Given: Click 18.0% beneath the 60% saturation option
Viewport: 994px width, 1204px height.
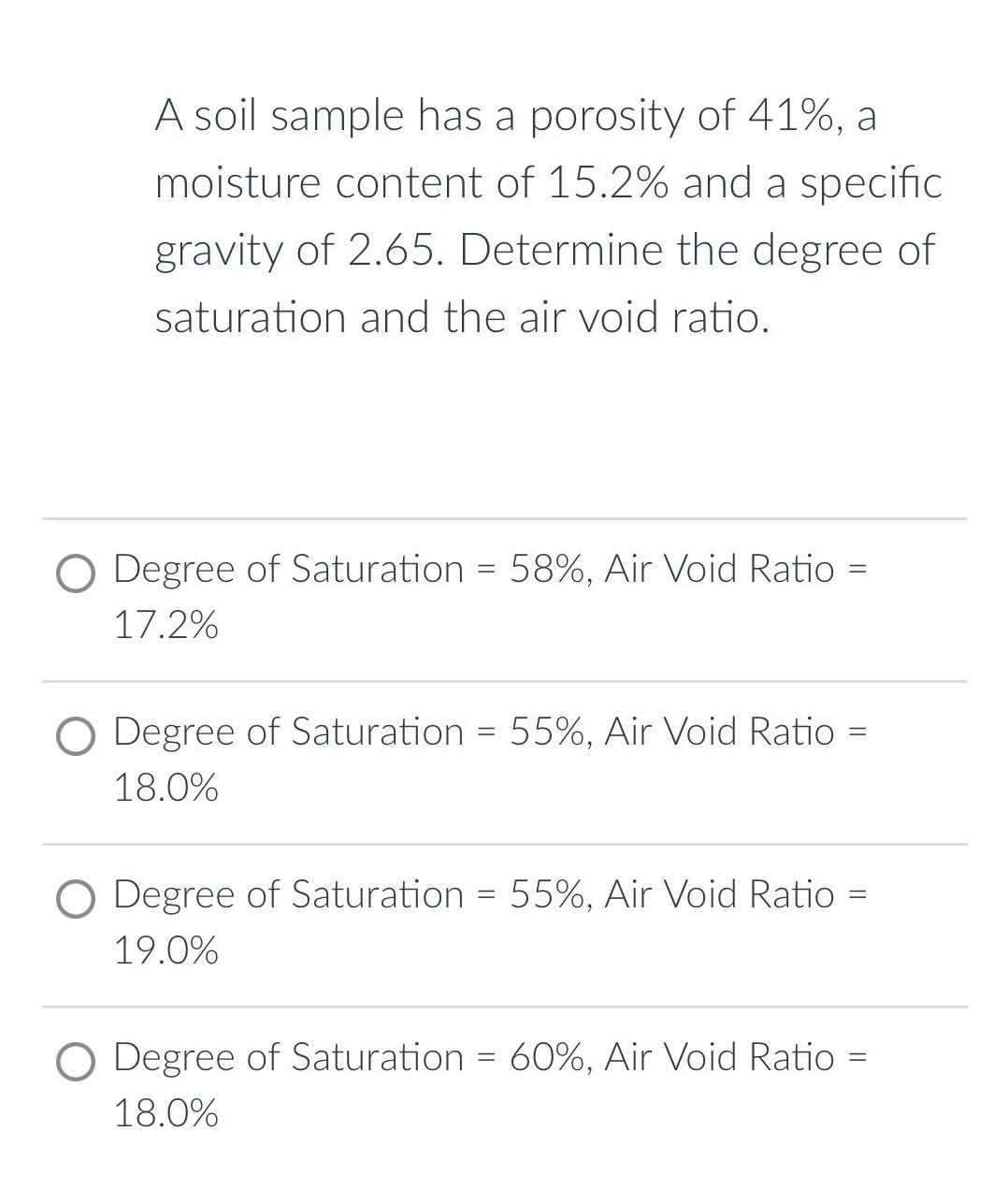Looking at the screenshot, I should point(166,1113).
